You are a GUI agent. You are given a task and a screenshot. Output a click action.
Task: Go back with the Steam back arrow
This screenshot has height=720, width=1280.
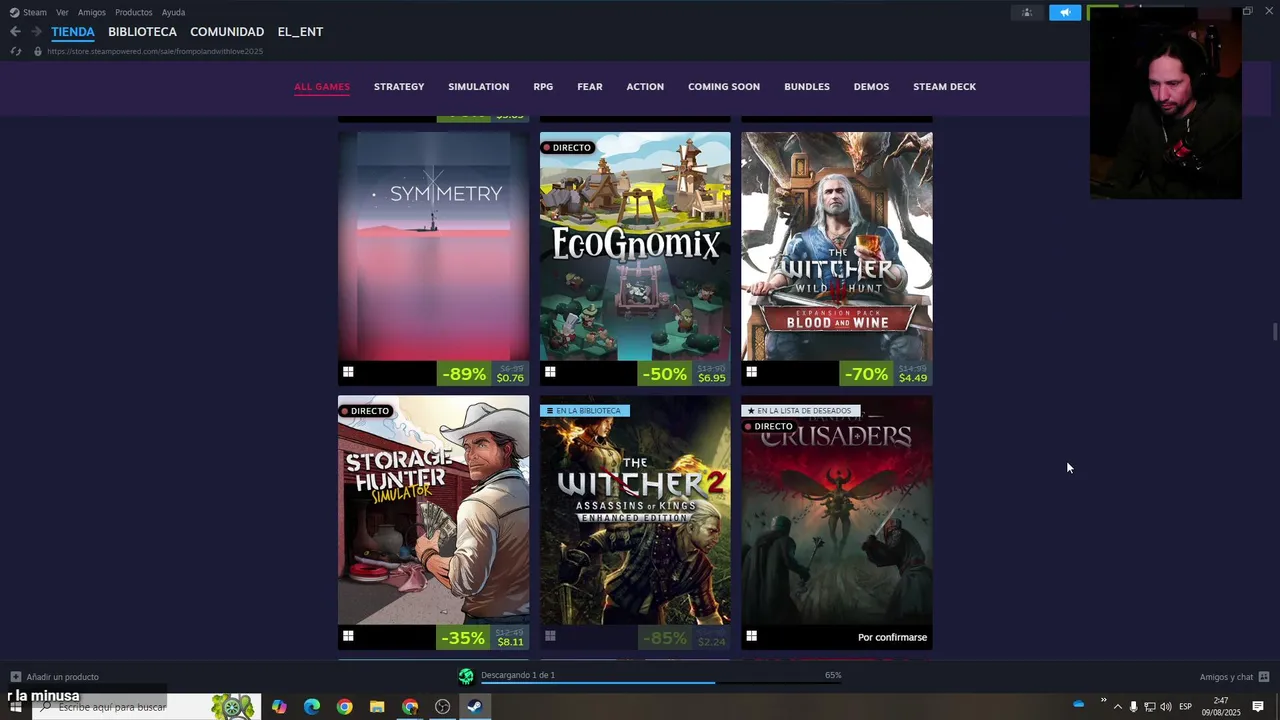click(15, 32)
